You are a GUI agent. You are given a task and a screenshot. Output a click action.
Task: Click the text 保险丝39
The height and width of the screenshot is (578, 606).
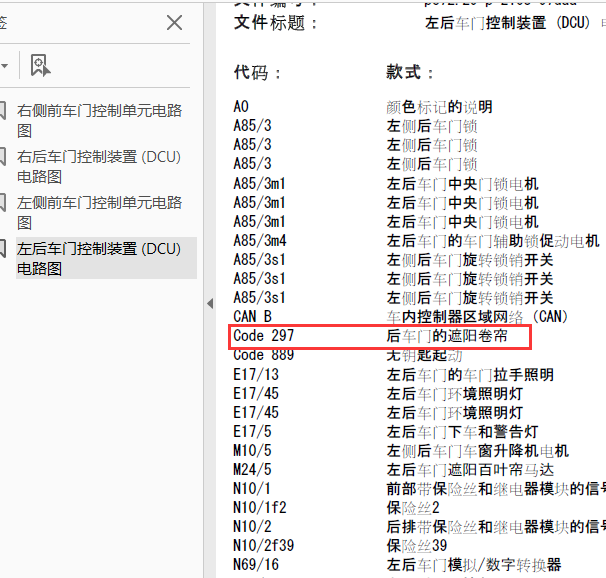click(417, 546)
